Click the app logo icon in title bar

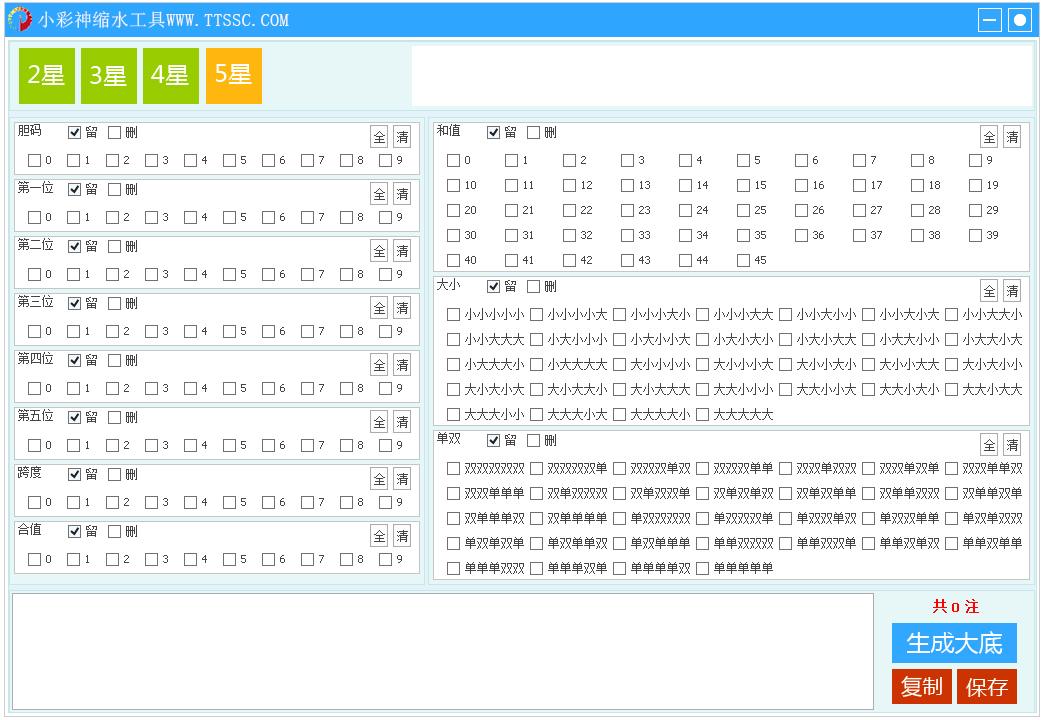(x=19, y=19)
